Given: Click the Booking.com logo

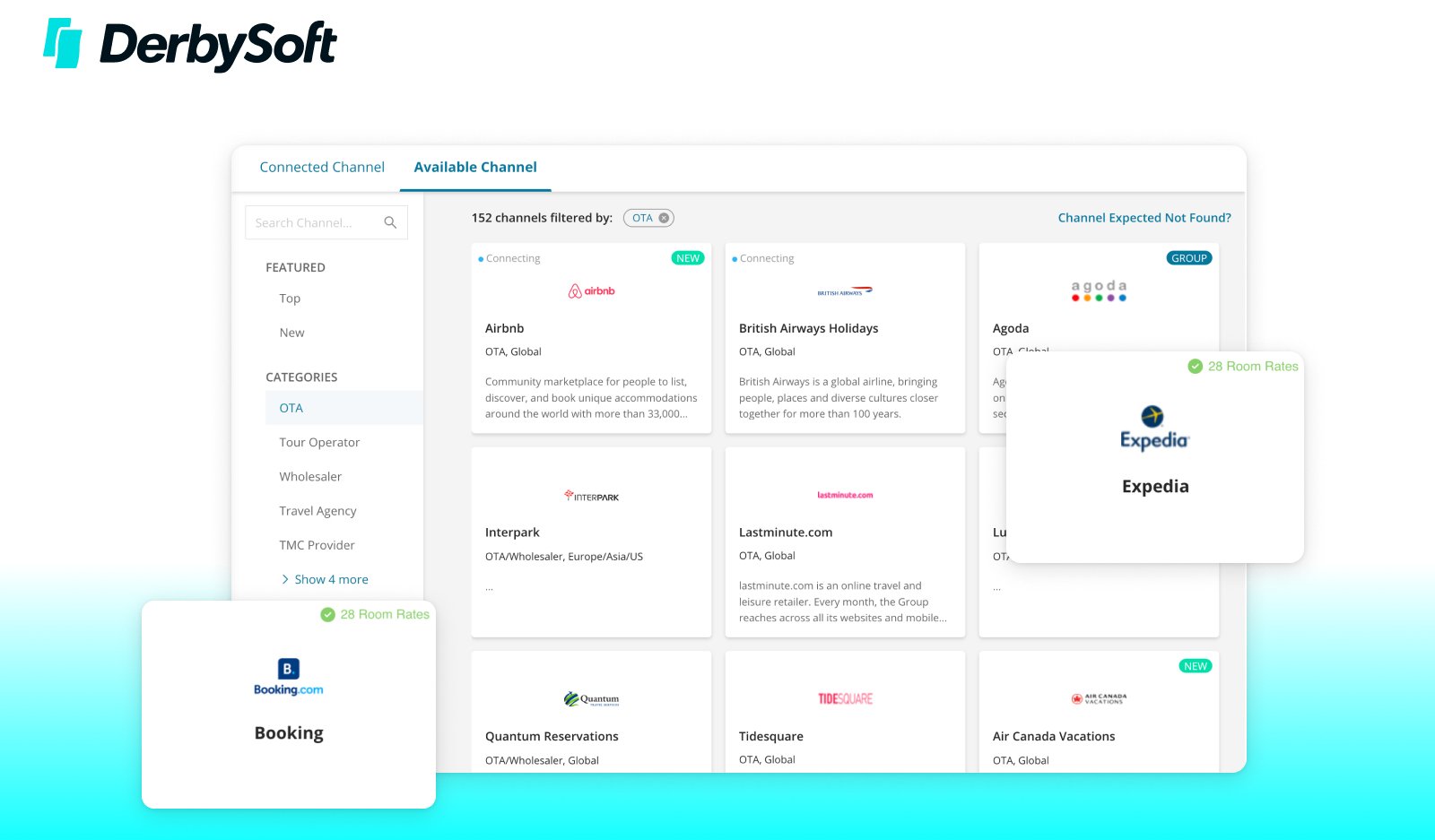Looking at the screenshot, I should (x=288, y=677).
